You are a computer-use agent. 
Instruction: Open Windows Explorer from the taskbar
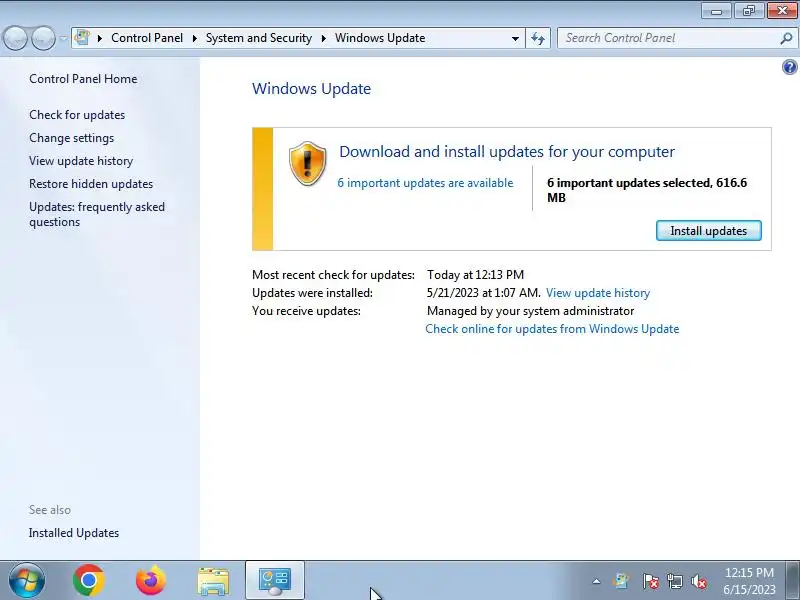tap(213, 581)
